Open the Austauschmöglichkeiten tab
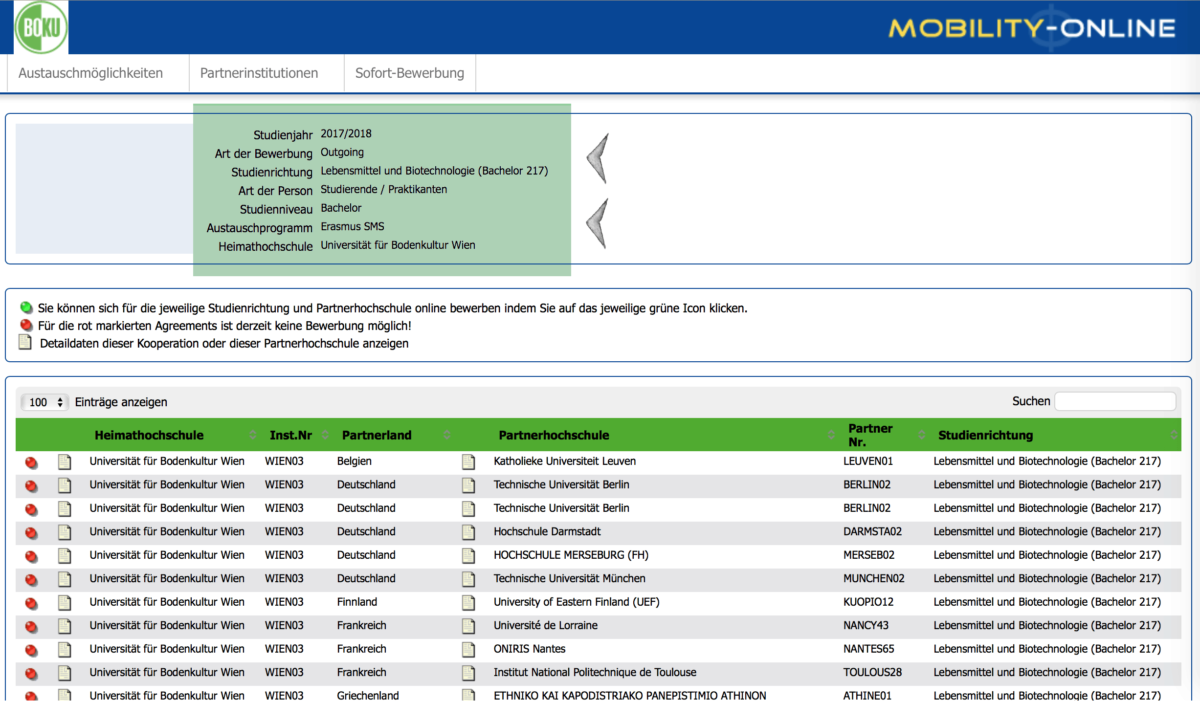The image size is (1200, 702). 91,73
